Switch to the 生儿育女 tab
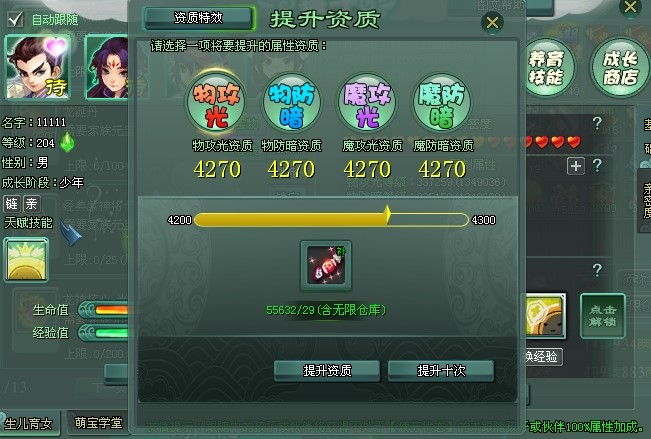651x439 pixels. tap(29, 424)
